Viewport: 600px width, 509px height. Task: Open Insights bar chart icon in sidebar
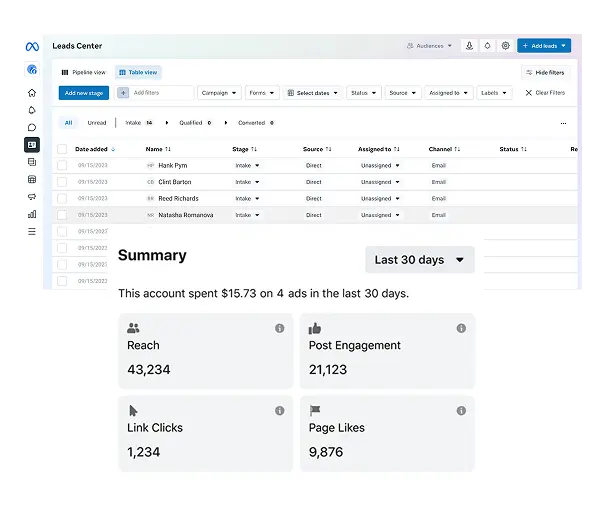(32, 214)
